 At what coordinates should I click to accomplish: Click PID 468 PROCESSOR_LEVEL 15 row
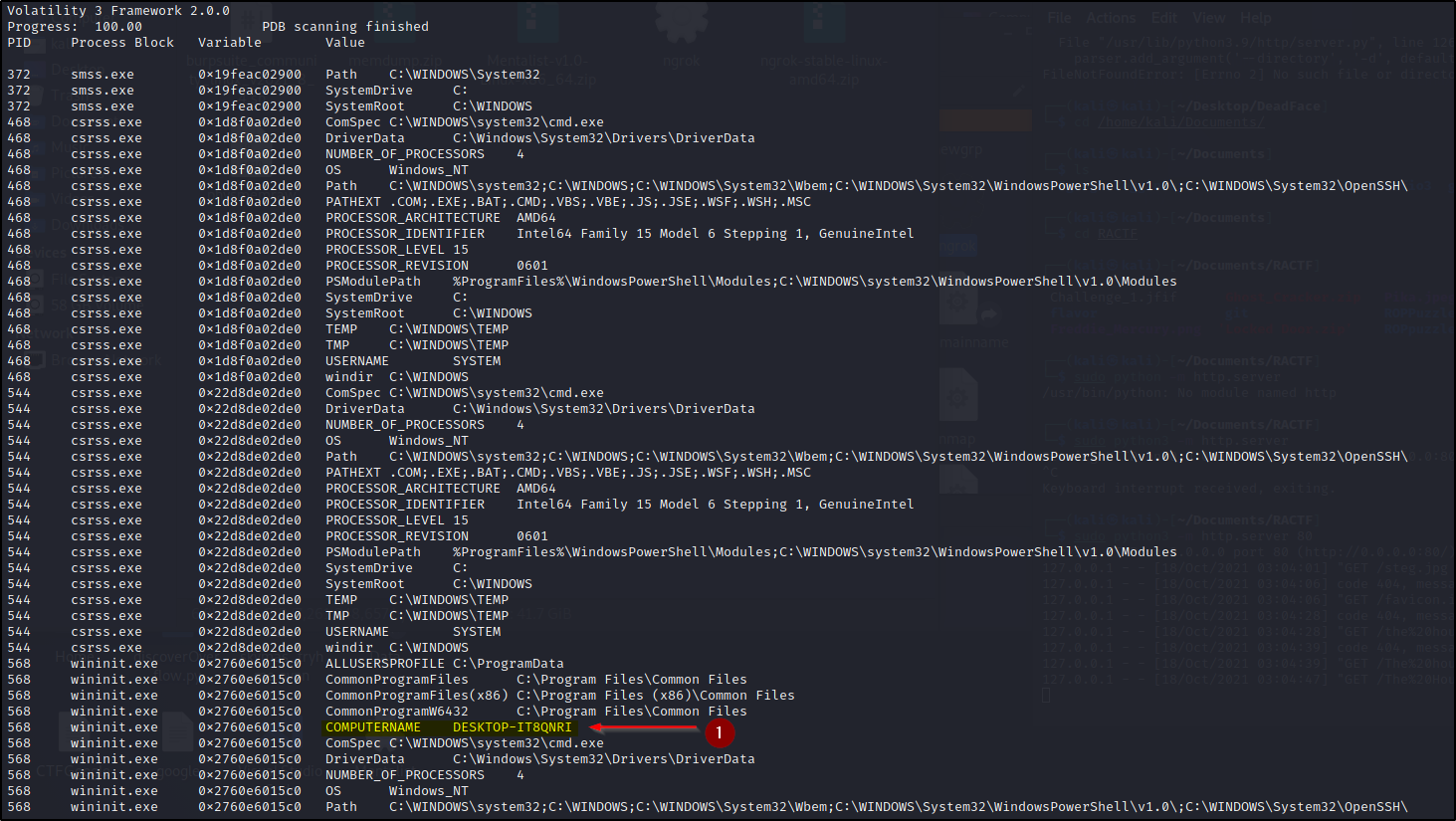click(x=238, y=250)
